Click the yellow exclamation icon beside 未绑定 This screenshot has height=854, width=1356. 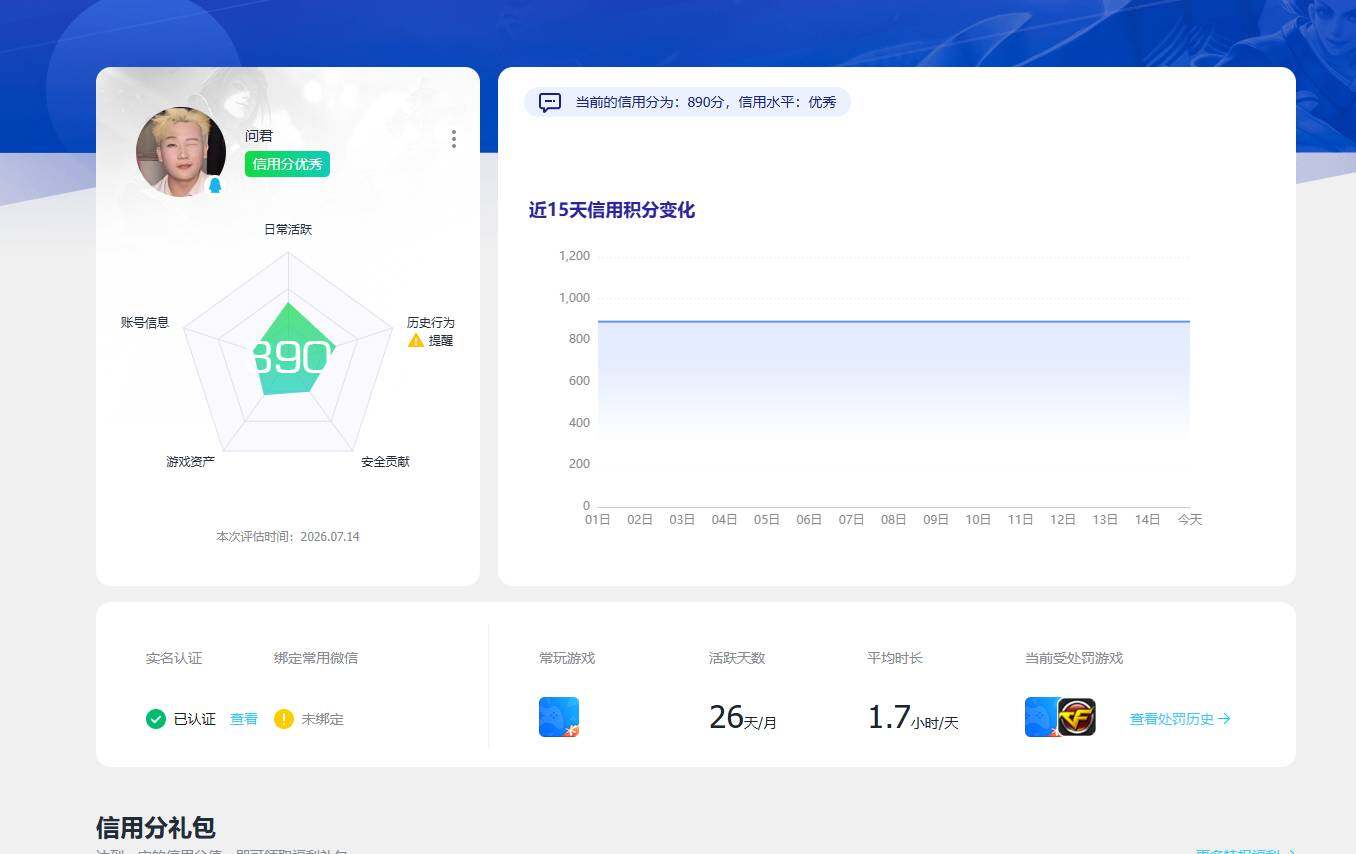[284, 719]
